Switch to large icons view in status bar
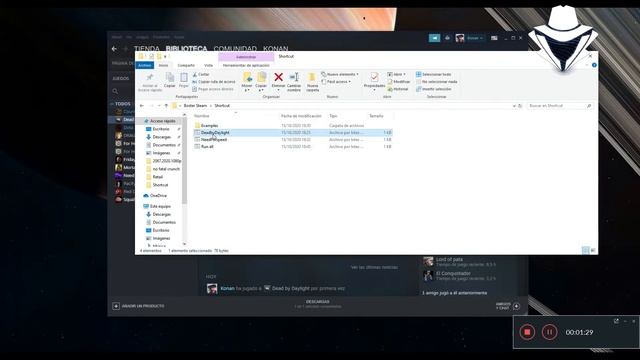640x360 pixels. 593,250
